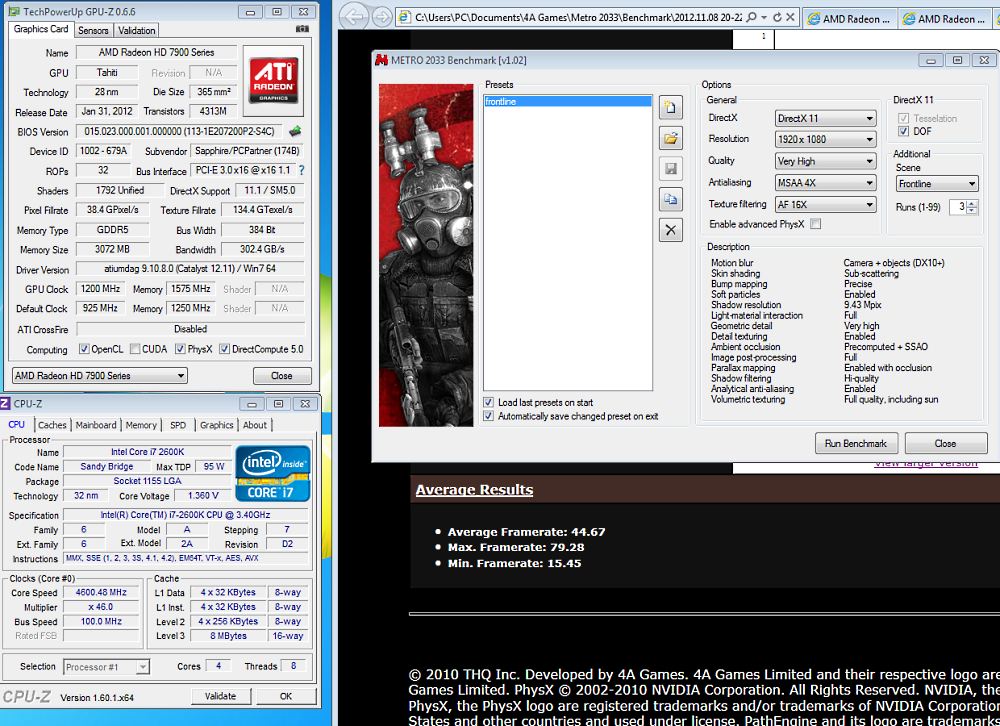Click the Close button in Metro 2033 Benchmark

click(x=945, y=443)
